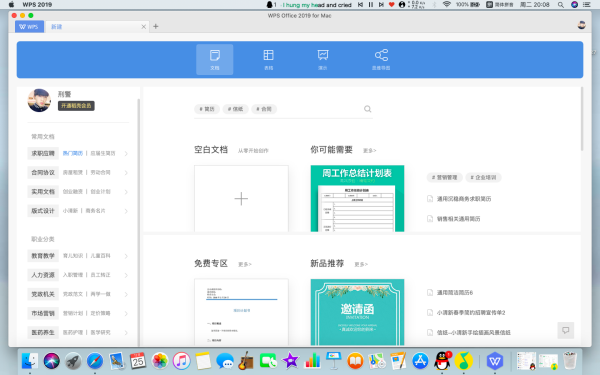The image size is (600, 375).
Task: Expand the 求职应聘 category chevron
Action: click(126, 153)
